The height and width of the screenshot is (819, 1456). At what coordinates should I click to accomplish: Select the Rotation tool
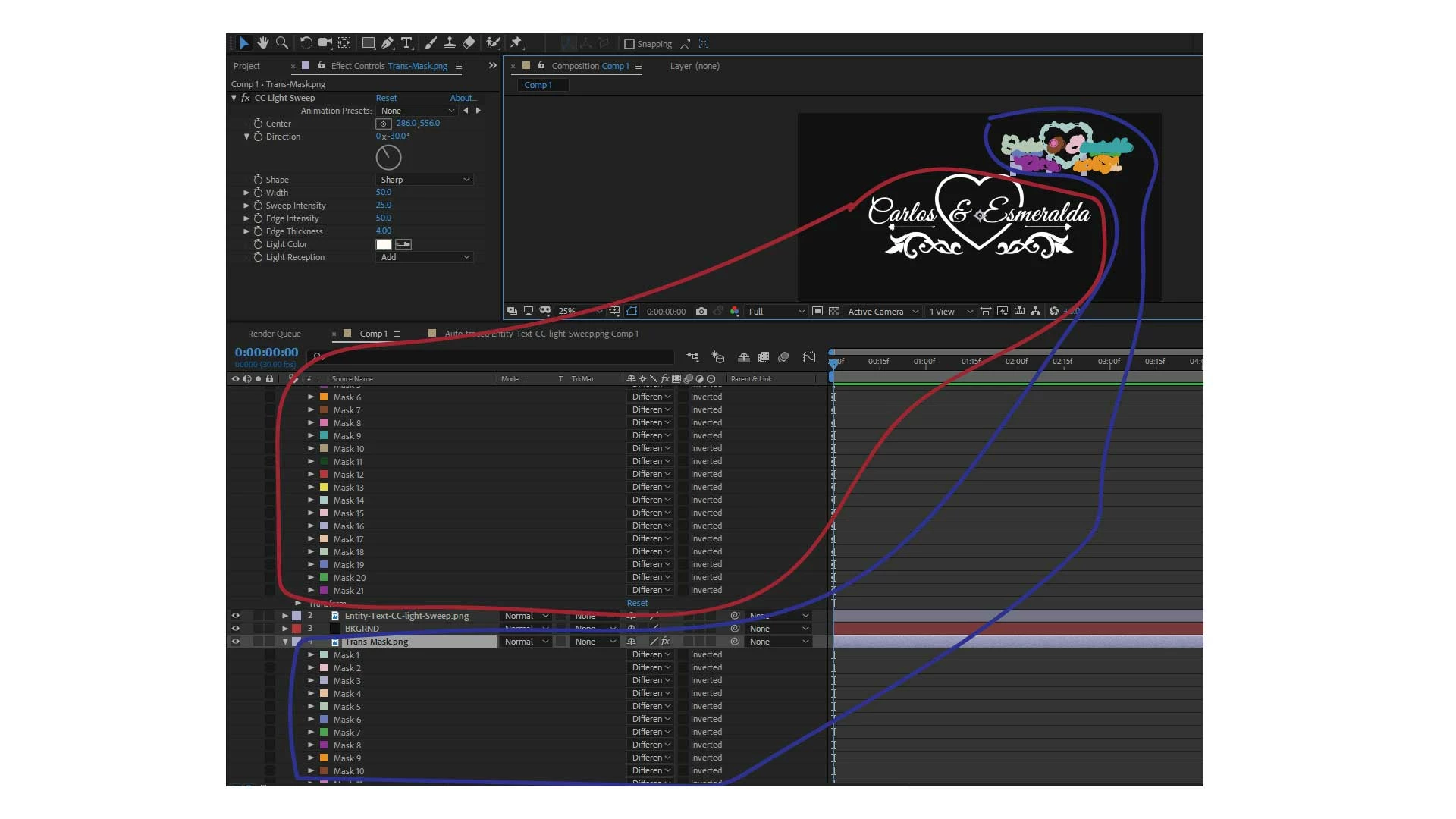pos(306,43)
